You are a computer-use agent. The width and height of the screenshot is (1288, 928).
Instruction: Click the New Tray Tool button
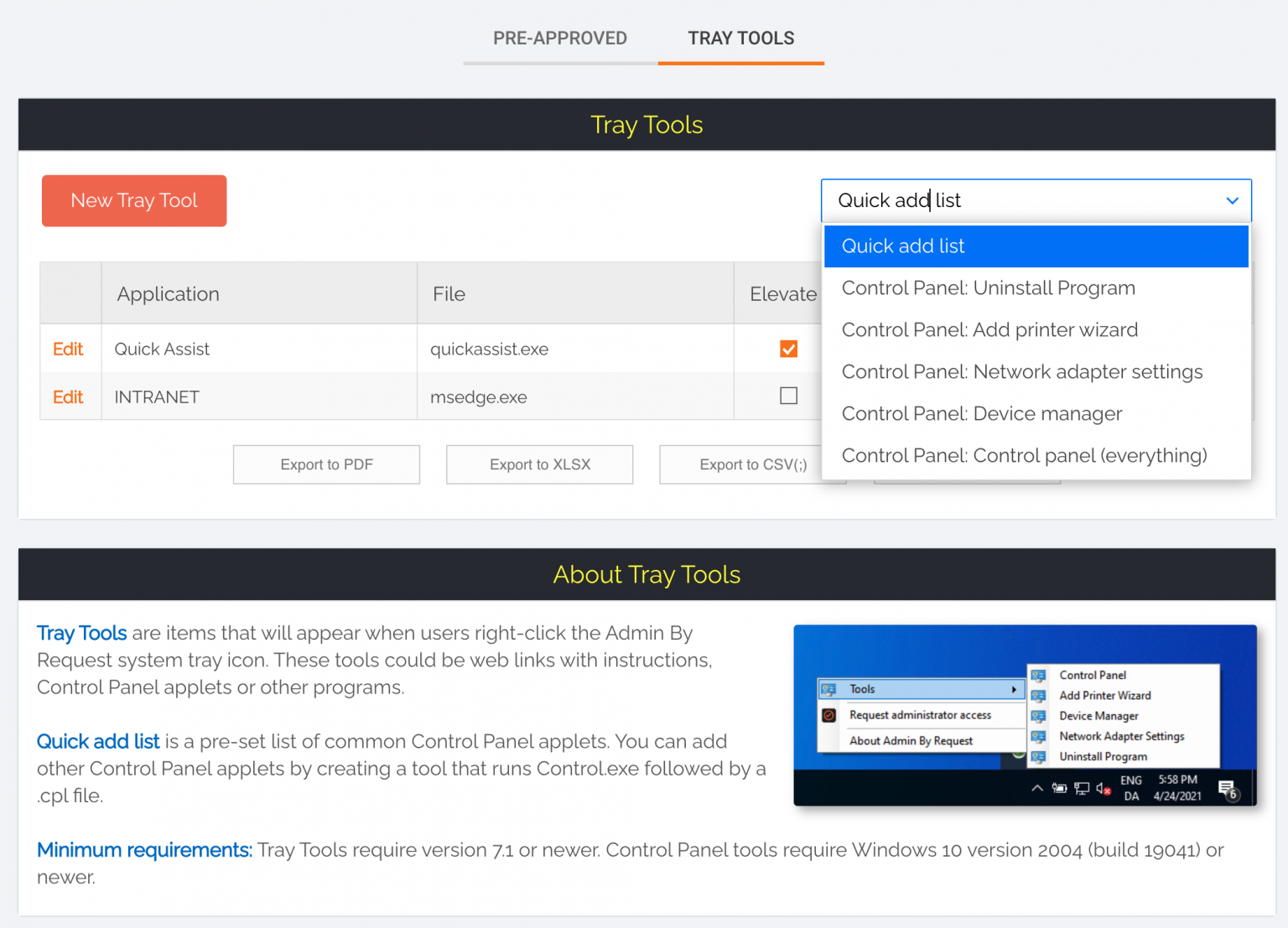(x=133, y=200)
